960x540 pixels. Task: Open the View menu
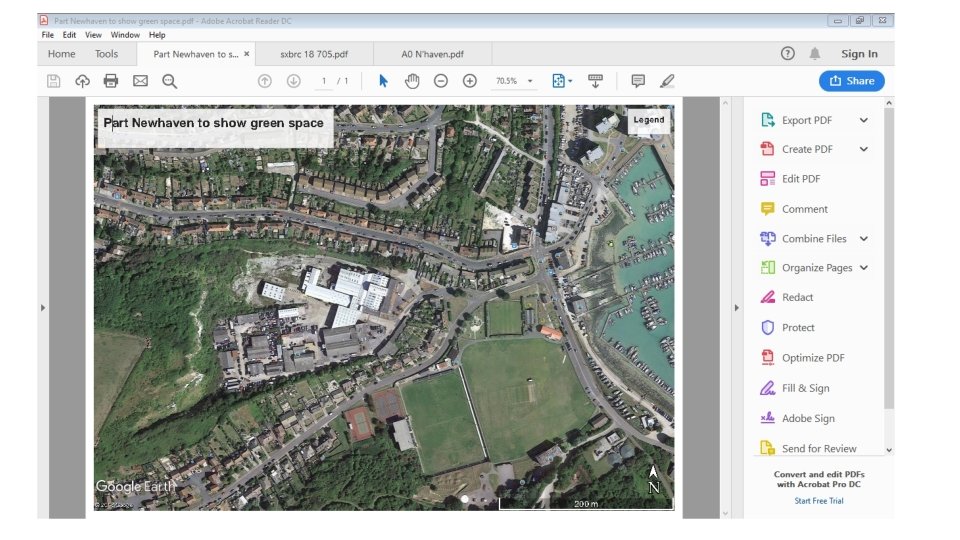tap(93, 35)
